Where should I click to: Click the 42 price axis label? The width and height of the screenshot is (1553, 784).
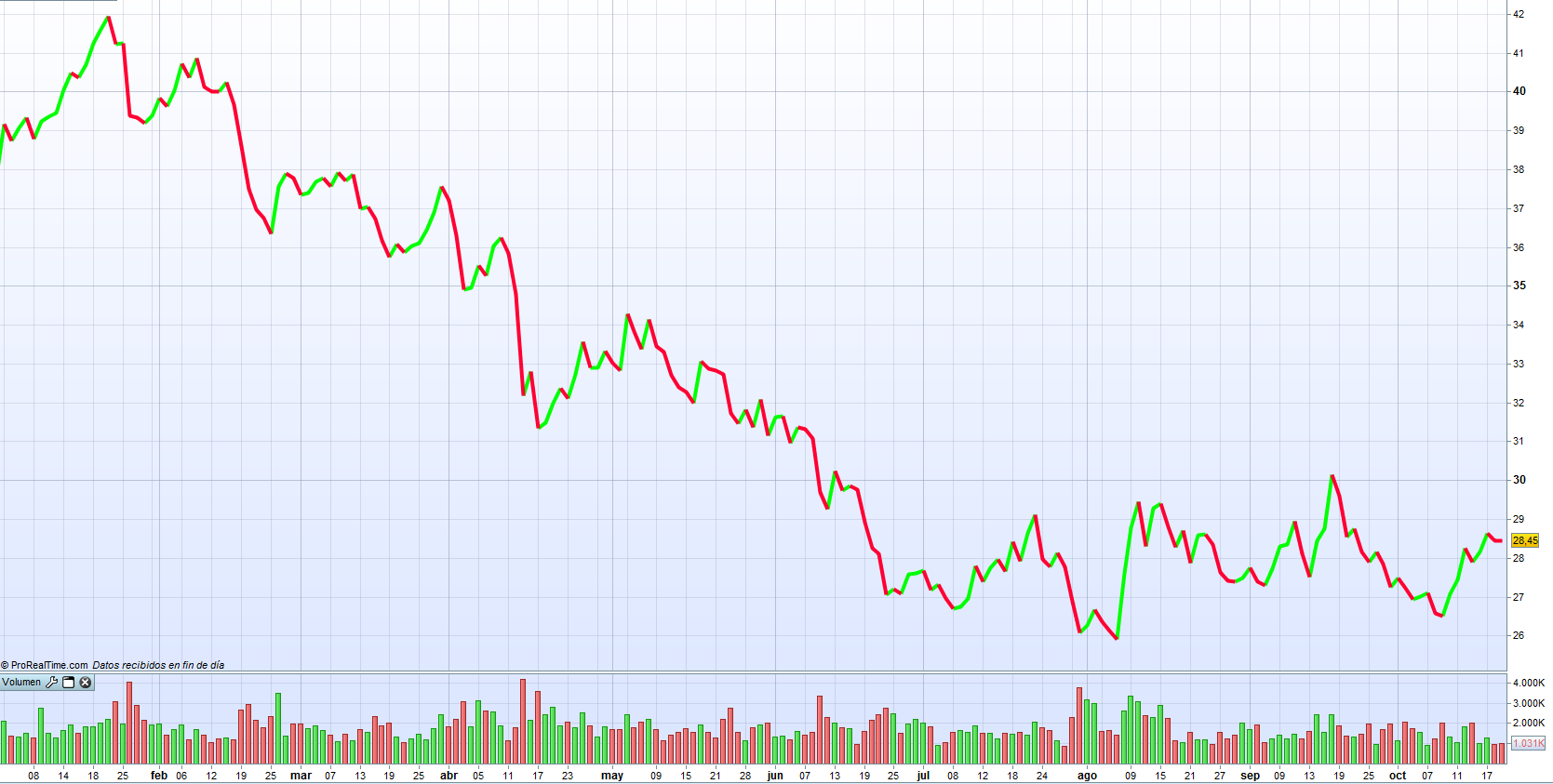1519,14
